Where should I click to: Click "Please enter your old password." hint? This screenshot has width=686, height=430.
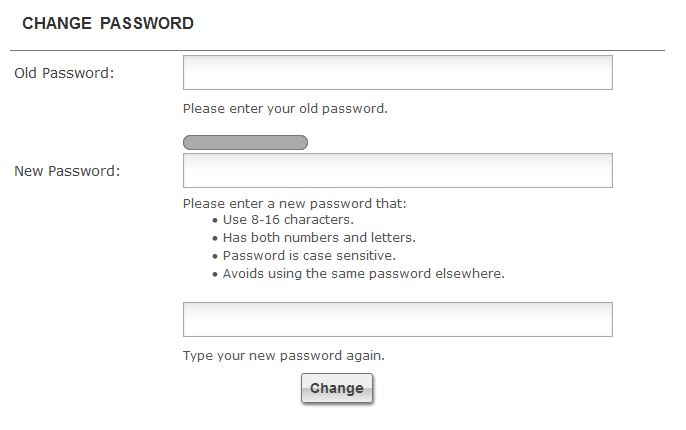pos(285,108)
